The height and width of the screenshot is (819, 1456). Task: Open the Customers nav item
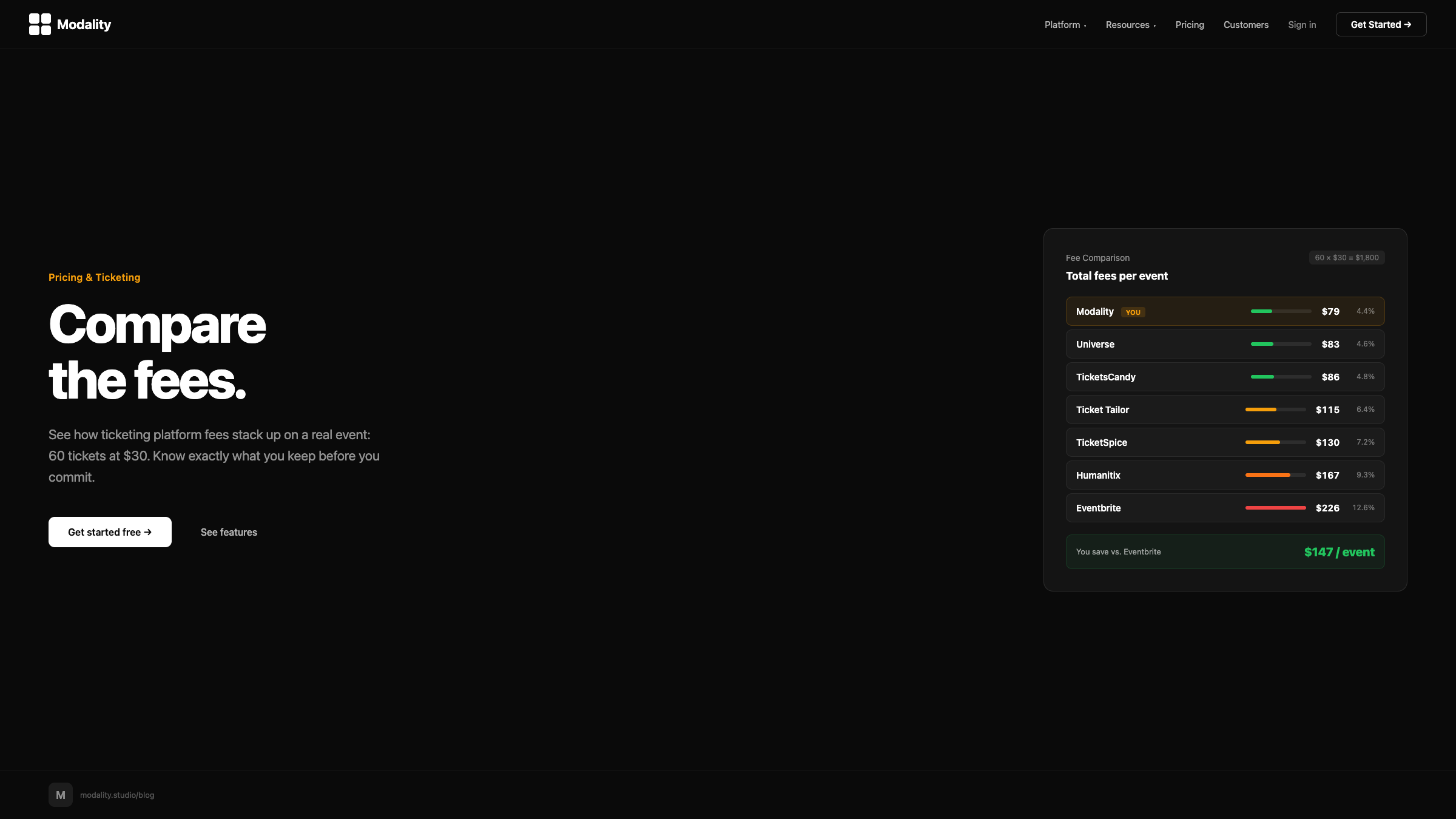(1246, 25)
